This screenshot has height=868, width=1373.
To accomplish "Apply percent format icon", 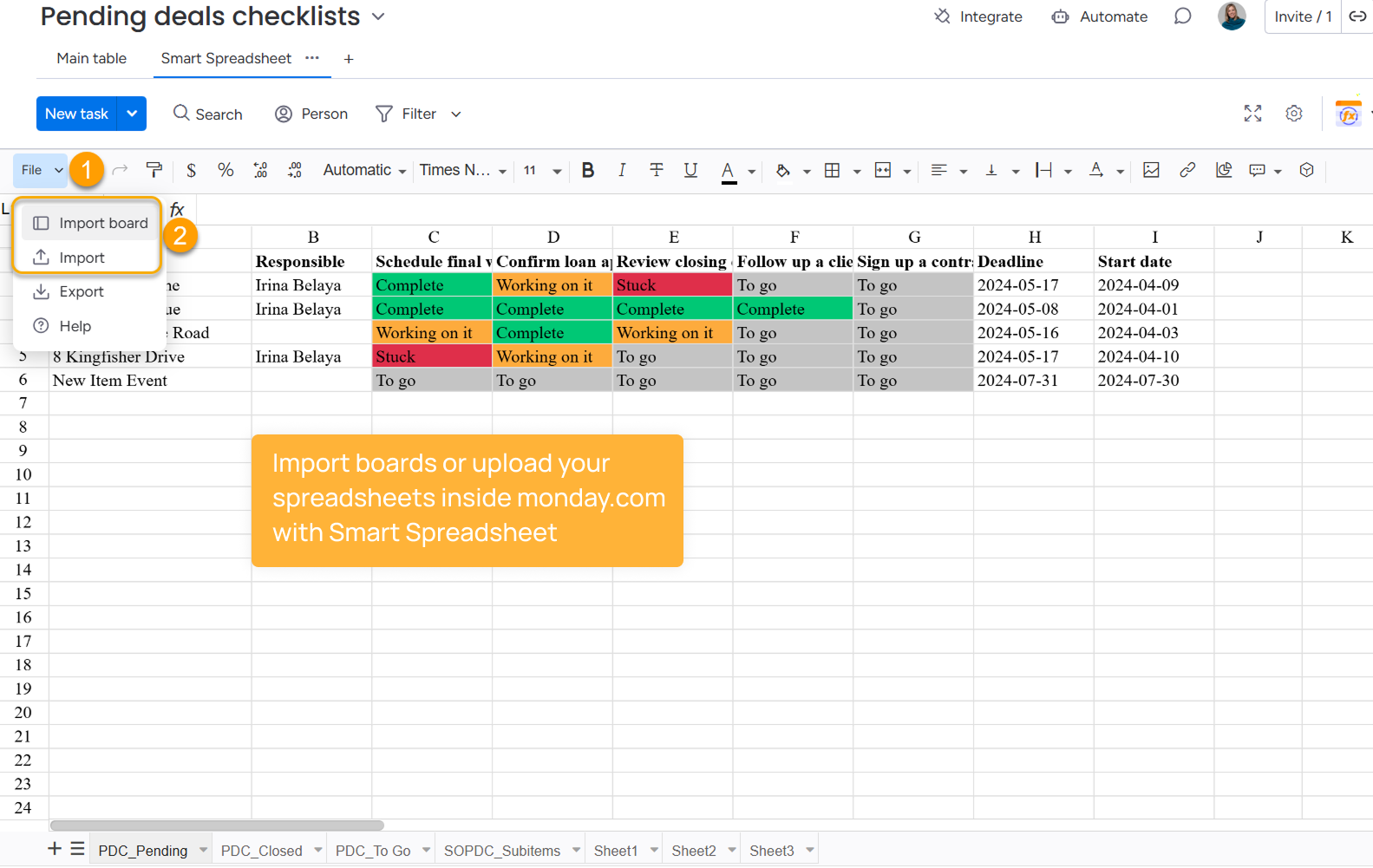I will pos(226,170).
